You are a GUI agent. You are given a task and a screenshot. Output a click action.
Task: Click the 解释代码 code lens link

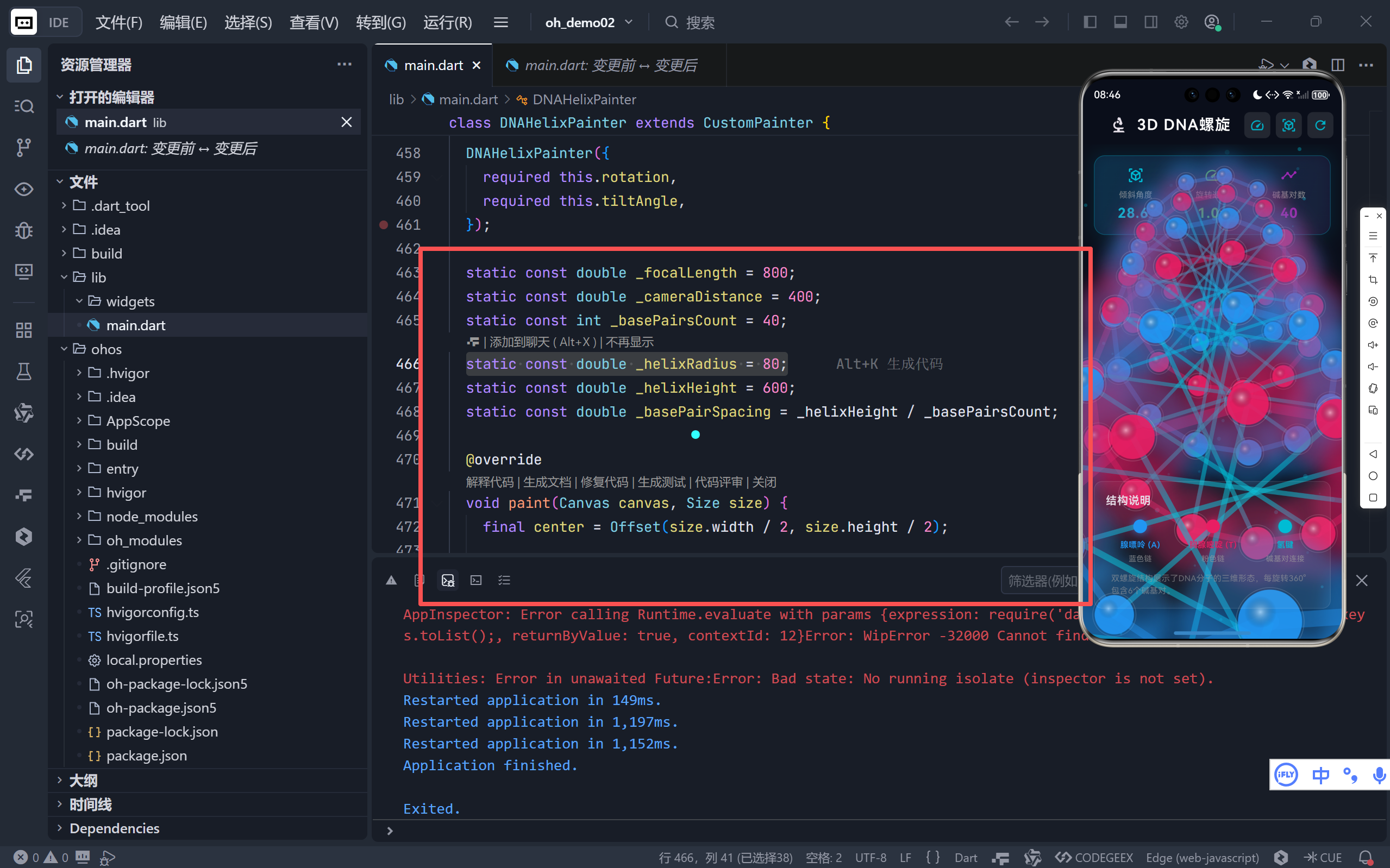point(489,482)
